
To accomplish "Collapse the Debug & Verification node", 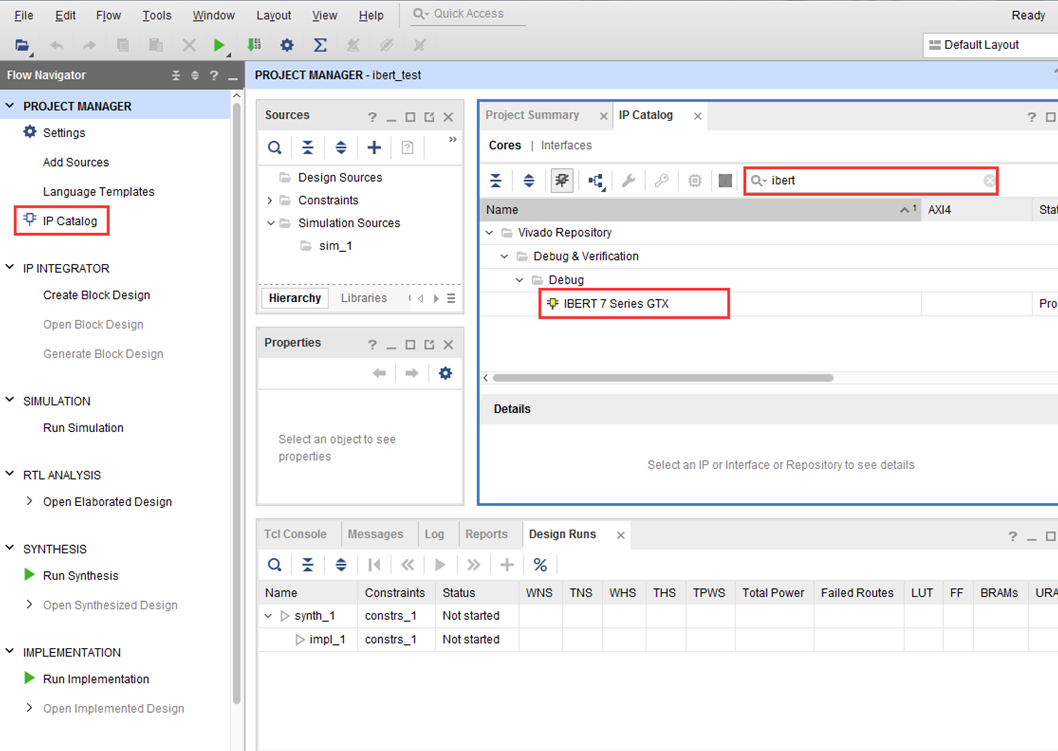I will [504, 256].
